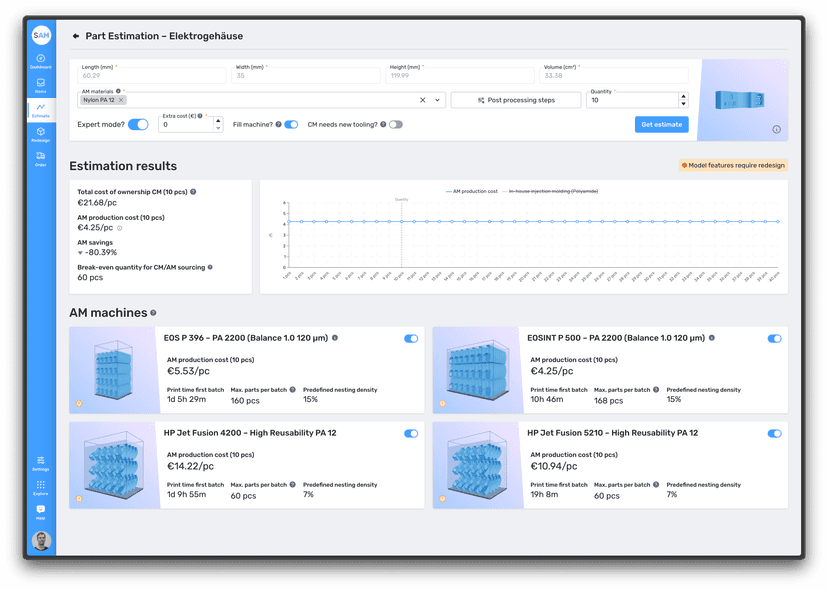Viewport: 828px width, 590px height.
Task: Toggle AM production cost chart legend
Action: pyautogui.click(x=472, y=191)
